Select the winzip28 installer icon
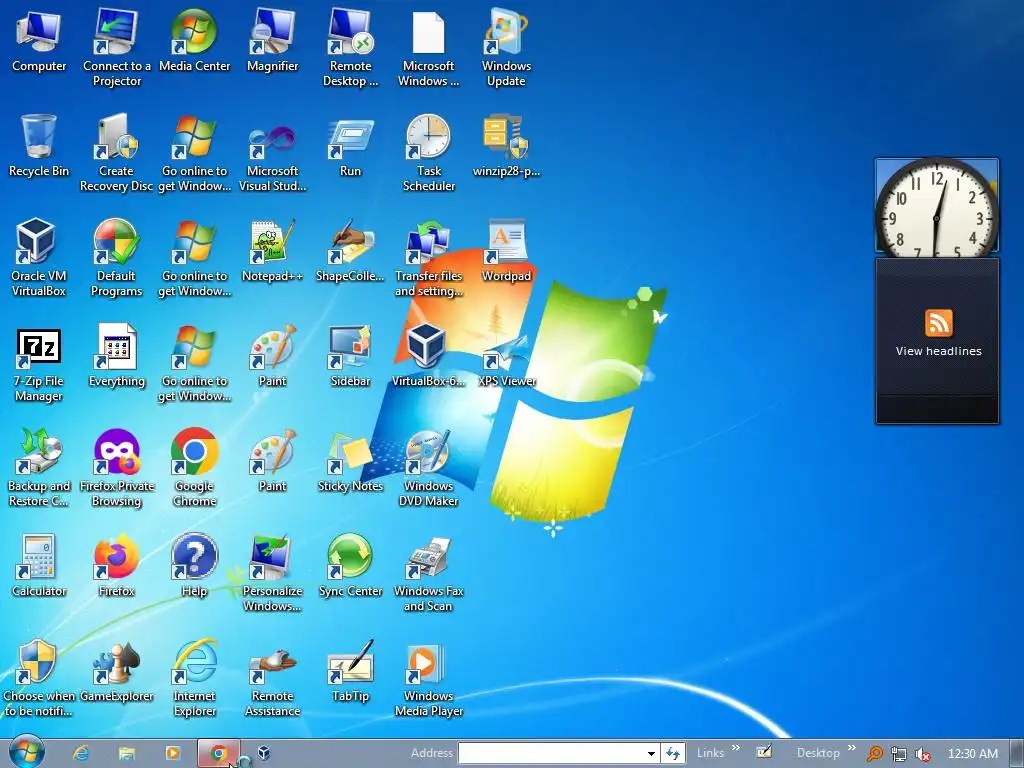The width and height of the screenshot is (1024, 768). [x=506, y=145]
